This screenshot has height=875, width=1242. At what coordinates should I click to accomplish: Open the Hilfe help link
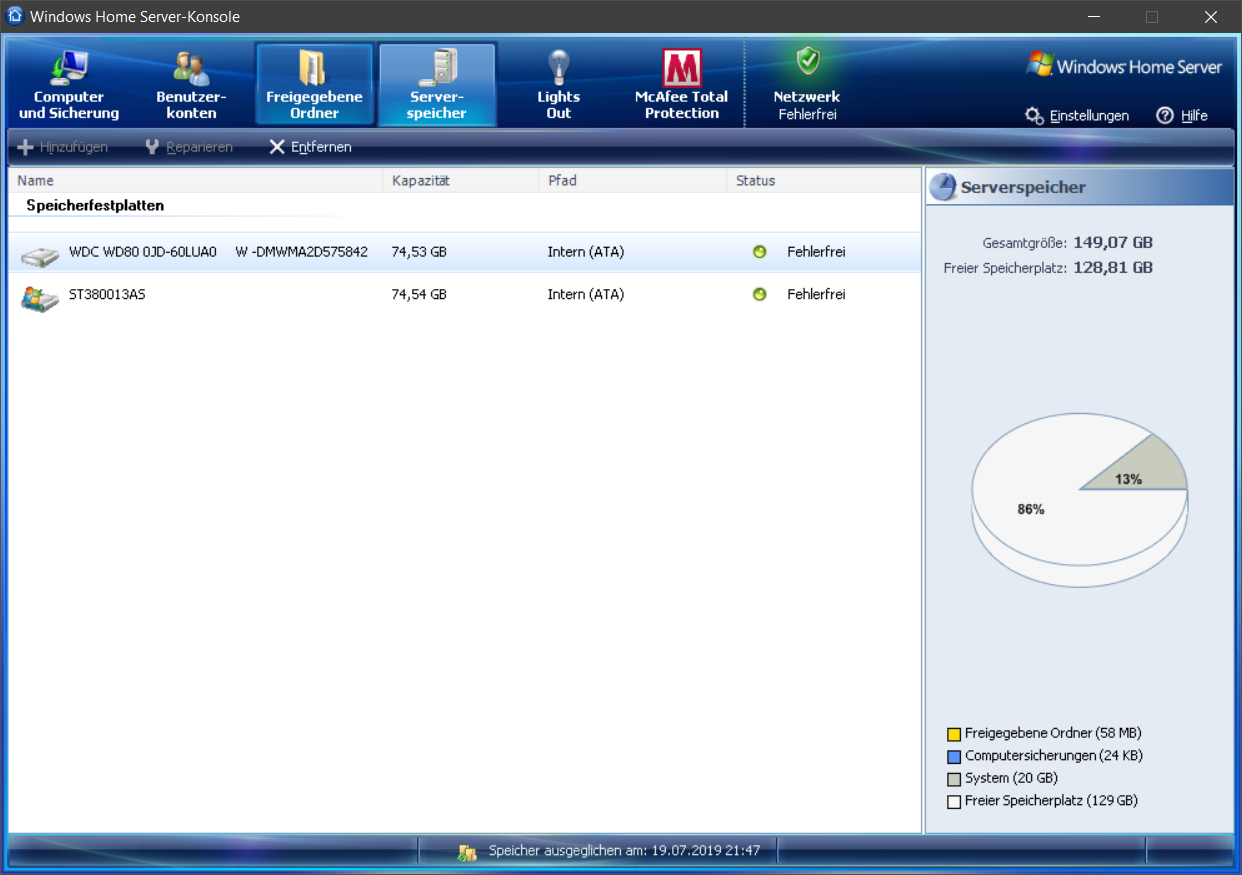[x=1182, y=116]
